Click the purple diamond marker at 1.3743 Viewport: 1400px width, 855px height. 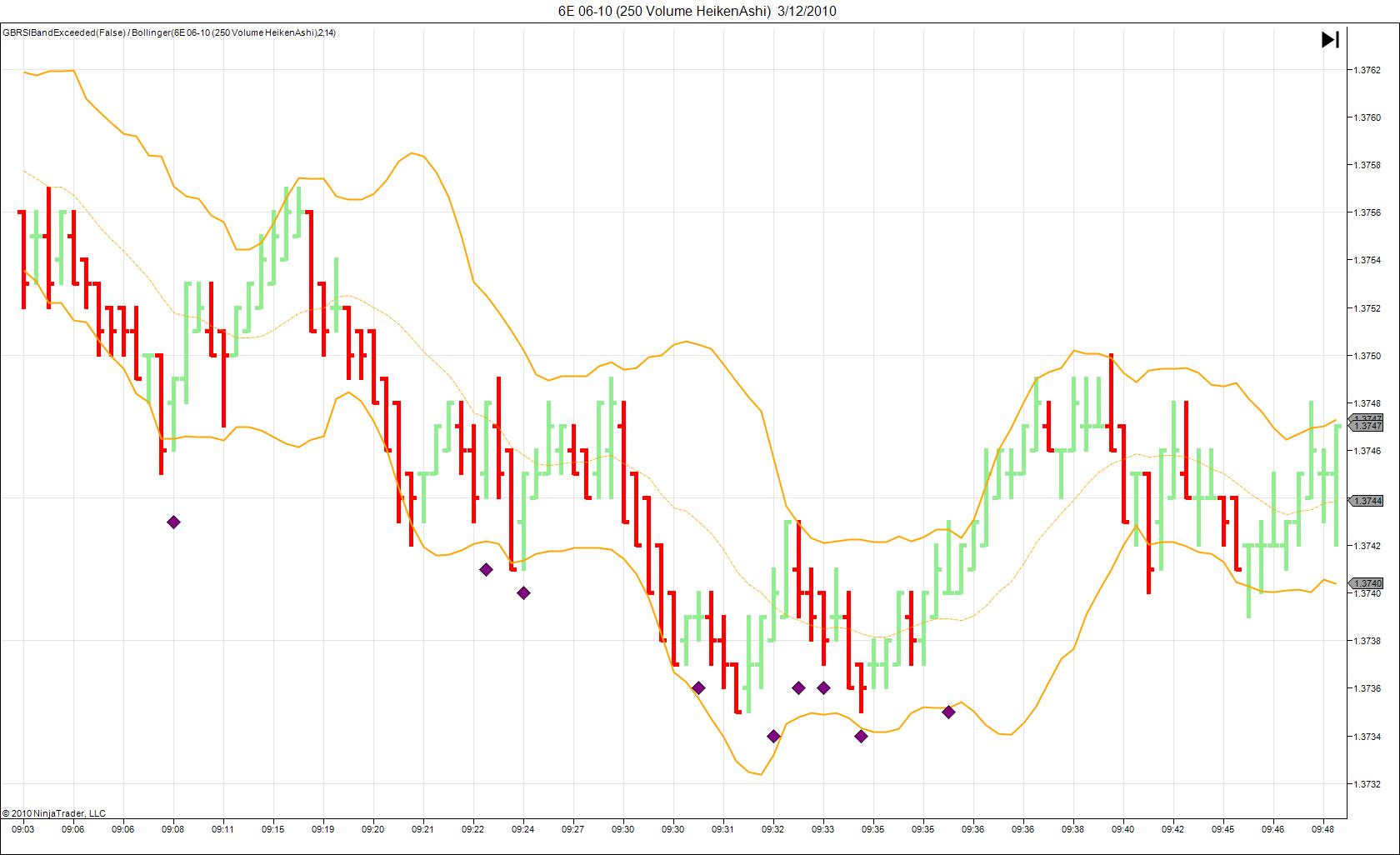(x=173, y=522)
